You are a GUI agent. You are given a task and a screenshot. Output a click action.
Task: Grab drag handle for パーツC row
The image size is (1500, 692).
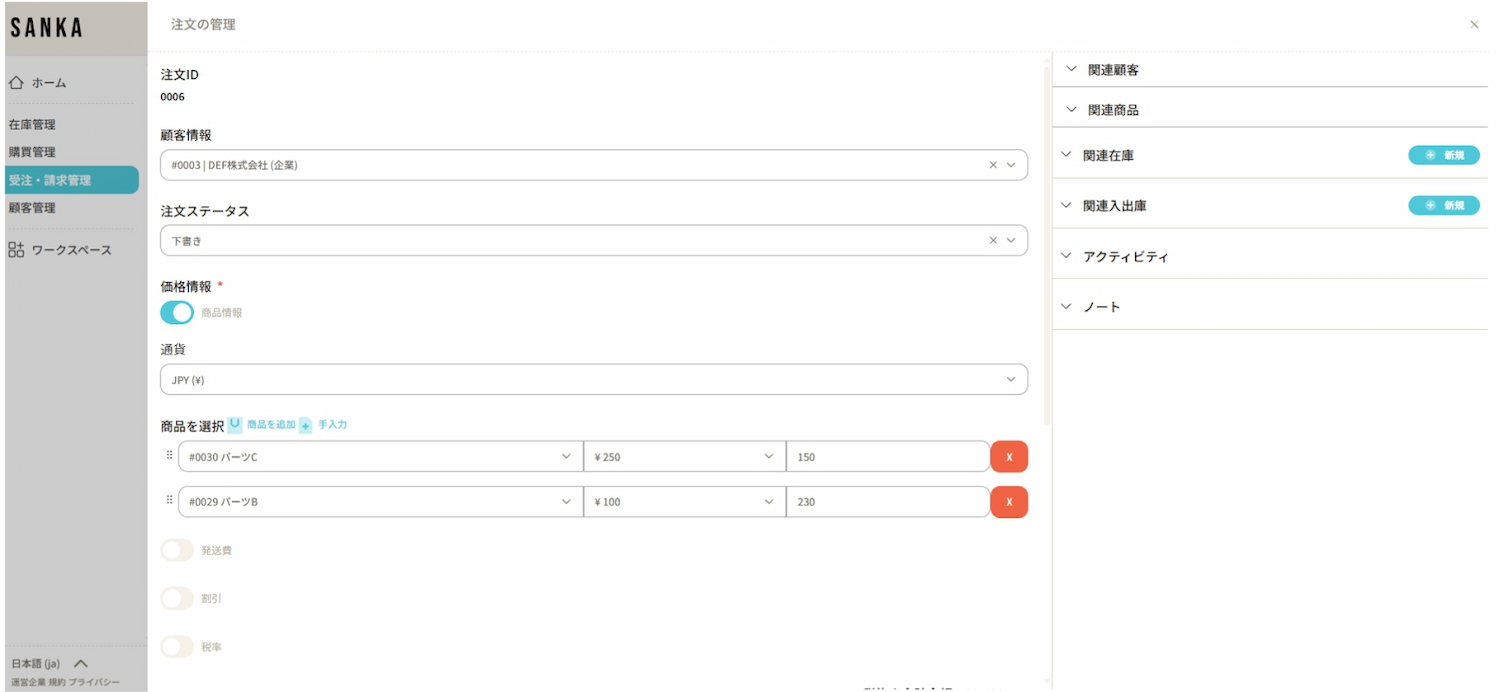169,455
